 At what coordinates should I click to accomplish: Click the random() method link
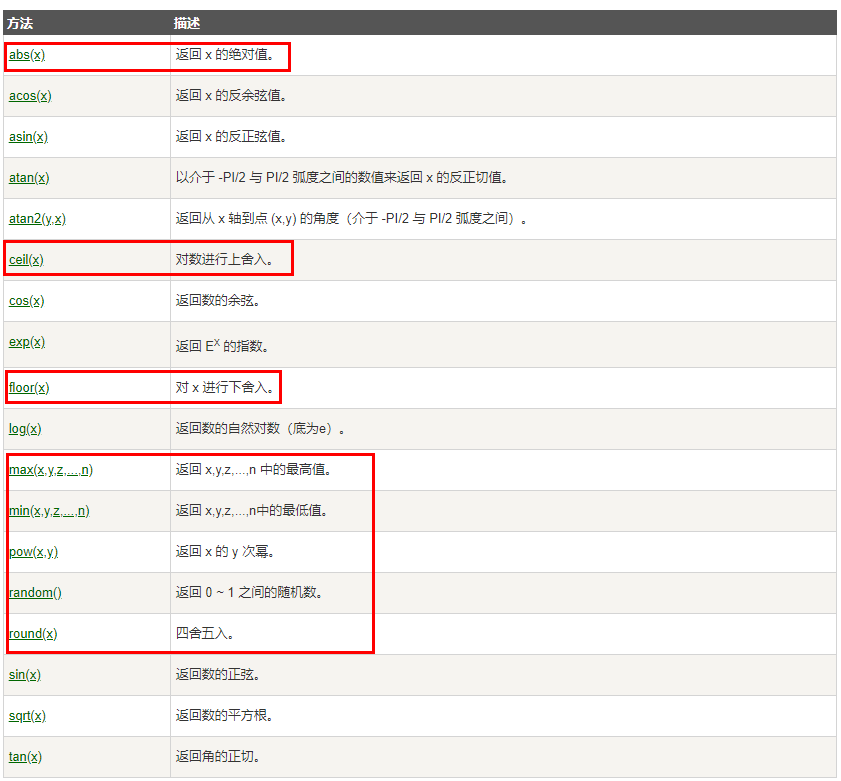(35, 593)
